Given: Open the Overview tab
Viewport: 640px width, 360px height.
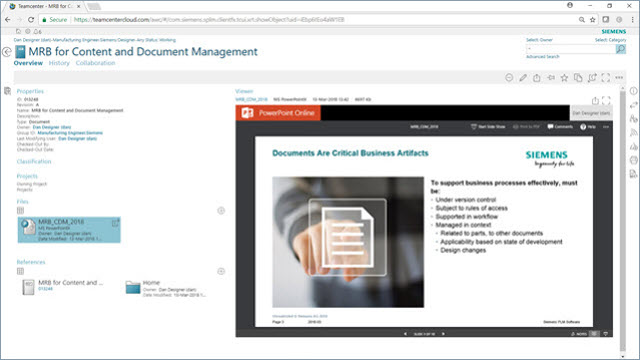Looking at the screenshot, I should click(28, 63).
